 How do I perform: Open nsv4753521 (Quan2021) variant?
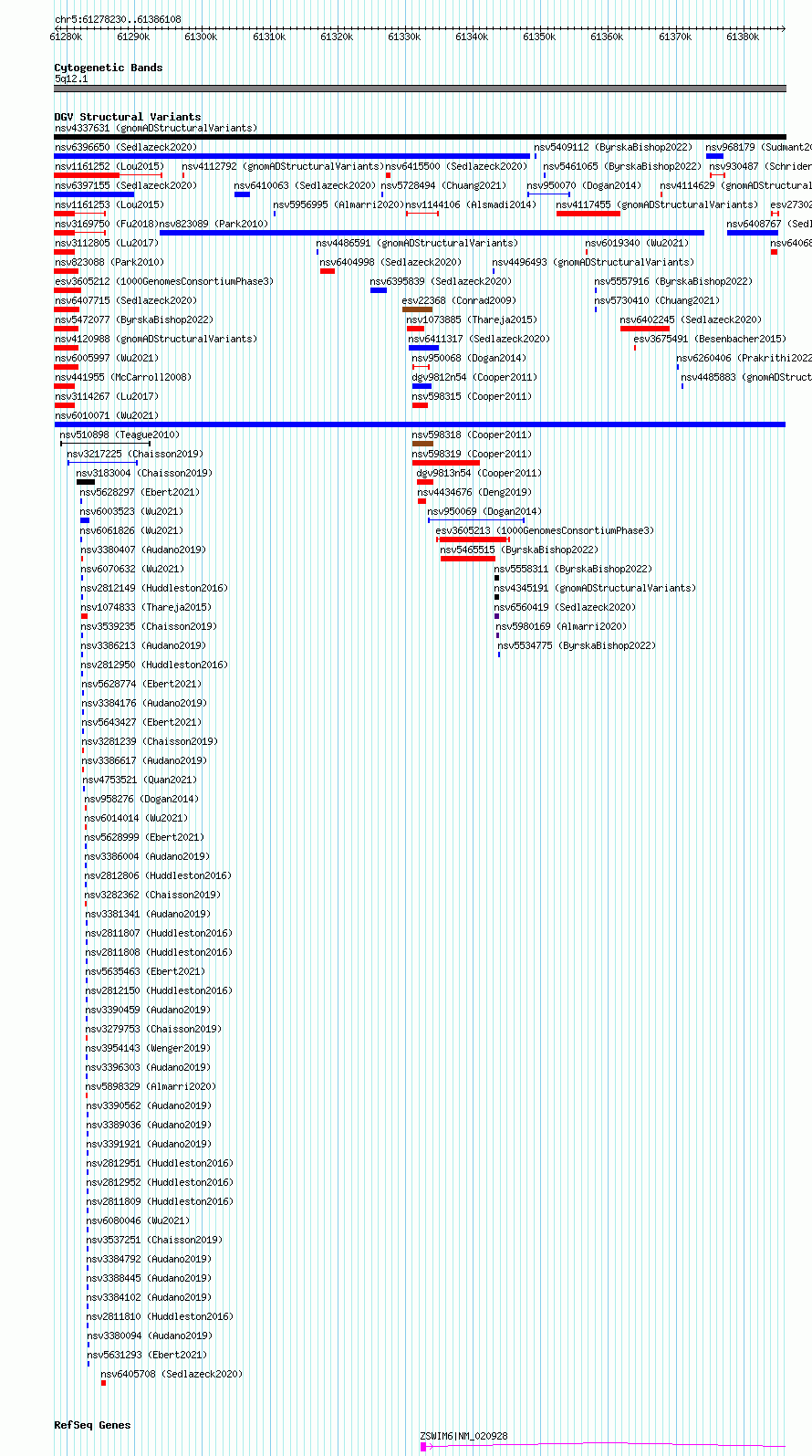pos(140,780)
